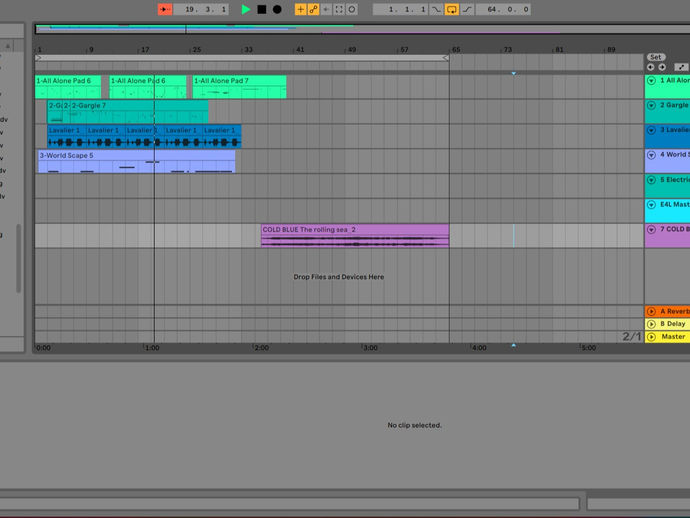Select the 3 Lavalier track header name
The image size is (690, 518).
[x=675, y=130]
